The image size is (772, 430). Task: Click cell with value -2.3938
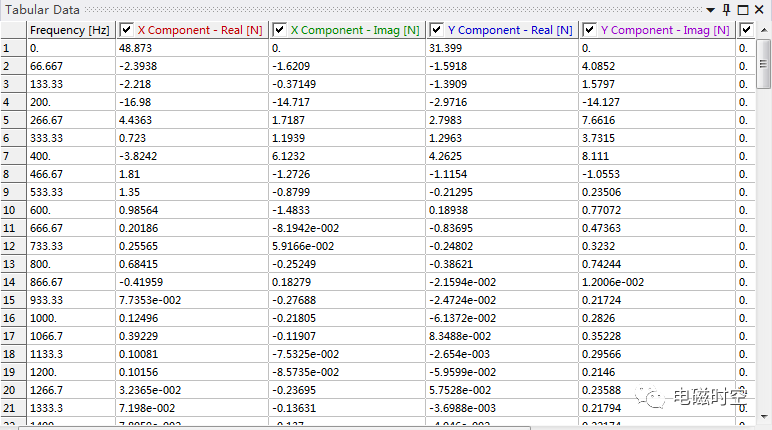(192, 66)
